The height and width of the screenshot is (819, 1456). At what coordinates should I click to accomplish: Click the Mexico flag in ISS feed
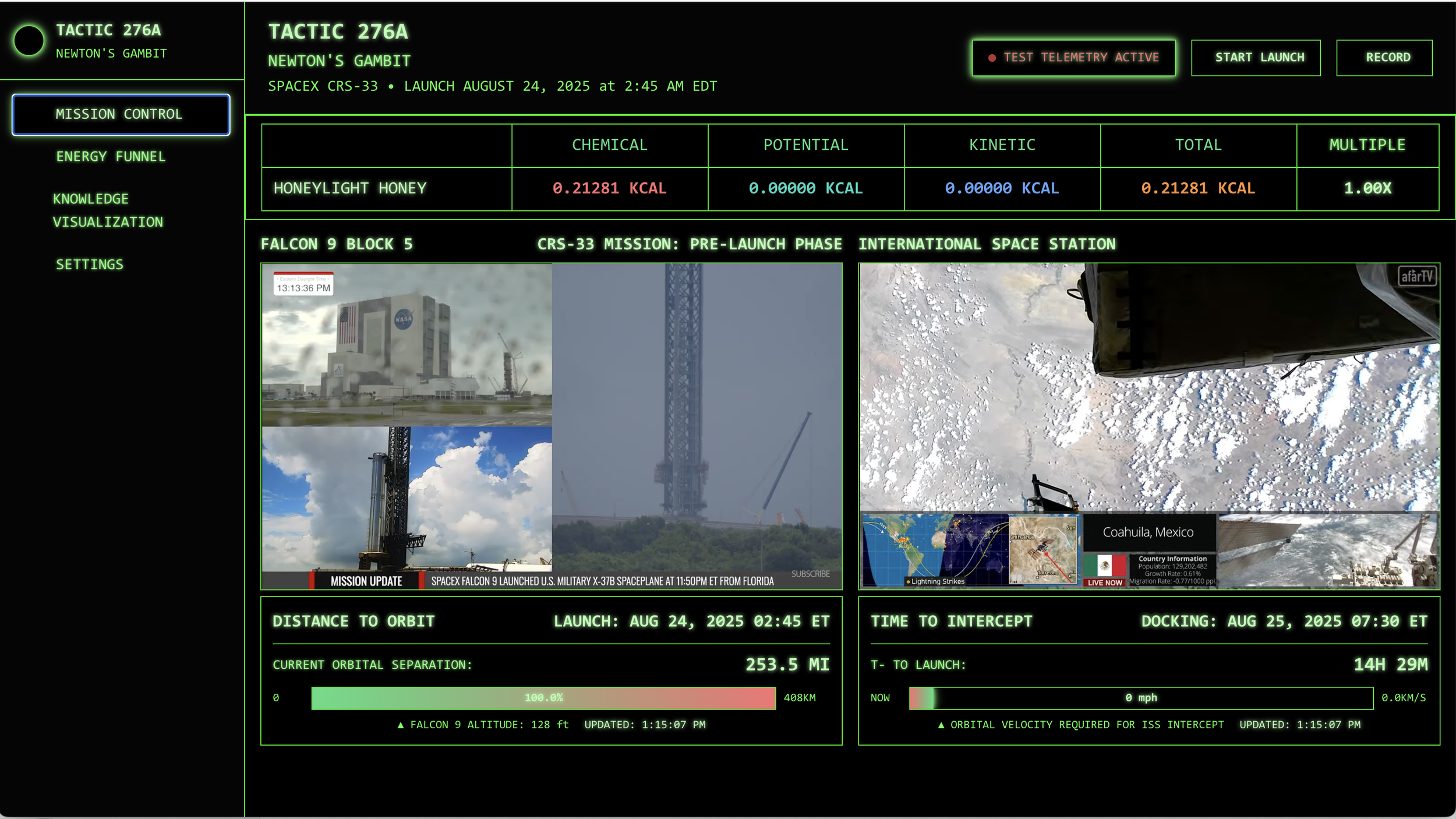(1104, 566)
